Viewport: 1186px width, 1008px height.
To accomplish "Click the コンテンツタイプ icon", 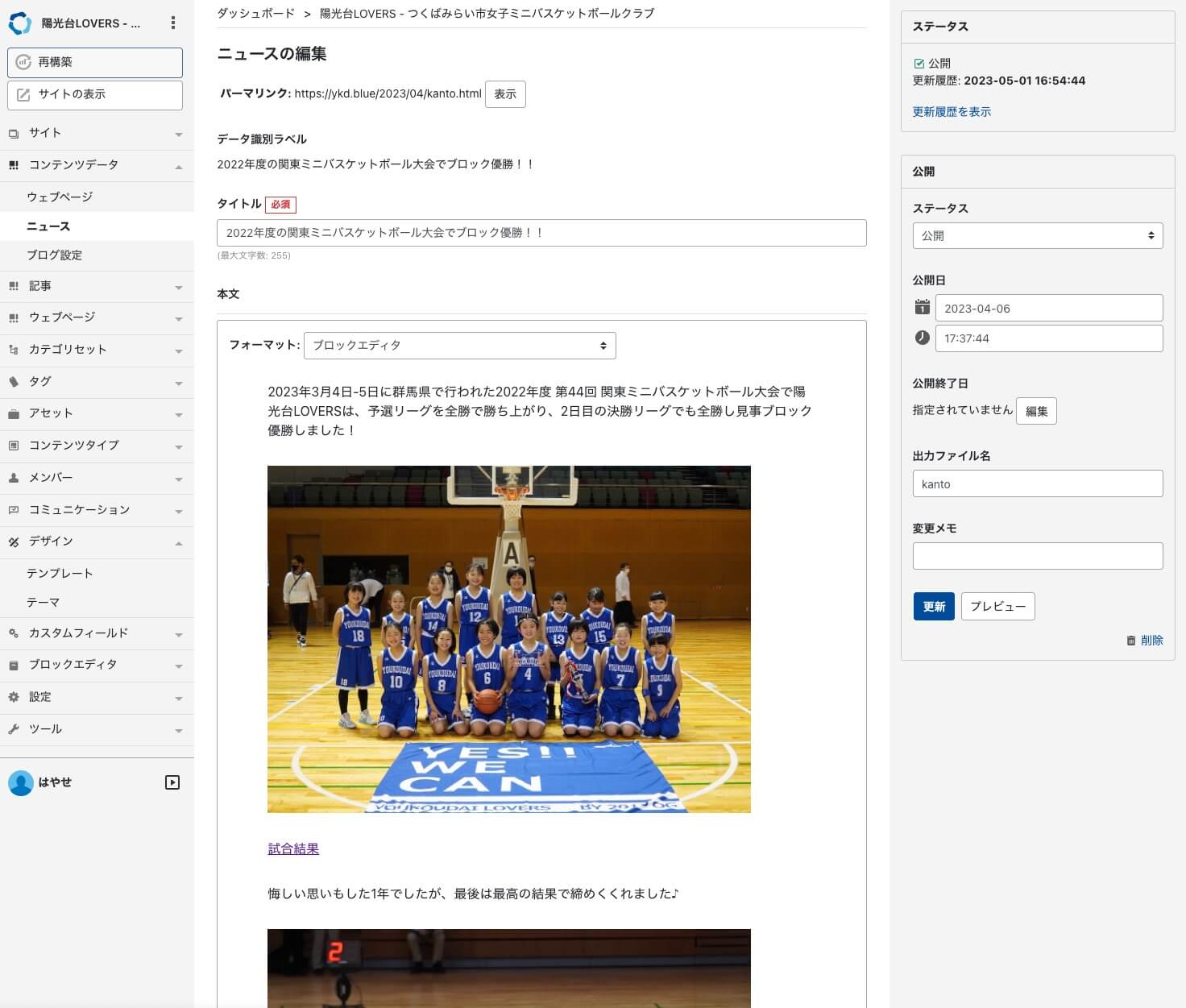I will point(14,446).
